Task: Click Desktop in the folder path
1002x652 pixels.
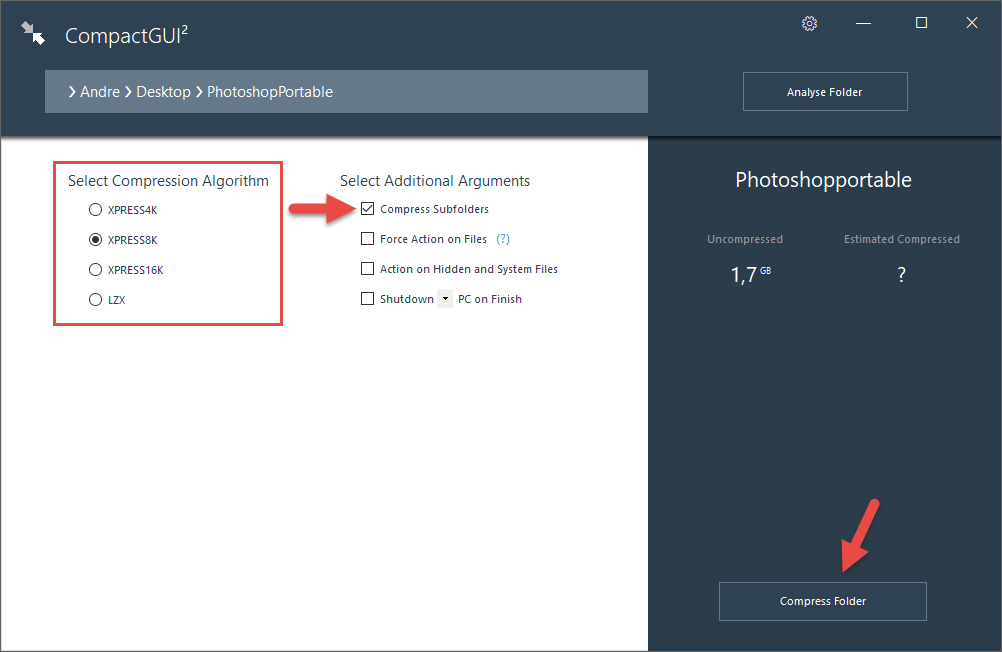Action: (x=163, y=92)
